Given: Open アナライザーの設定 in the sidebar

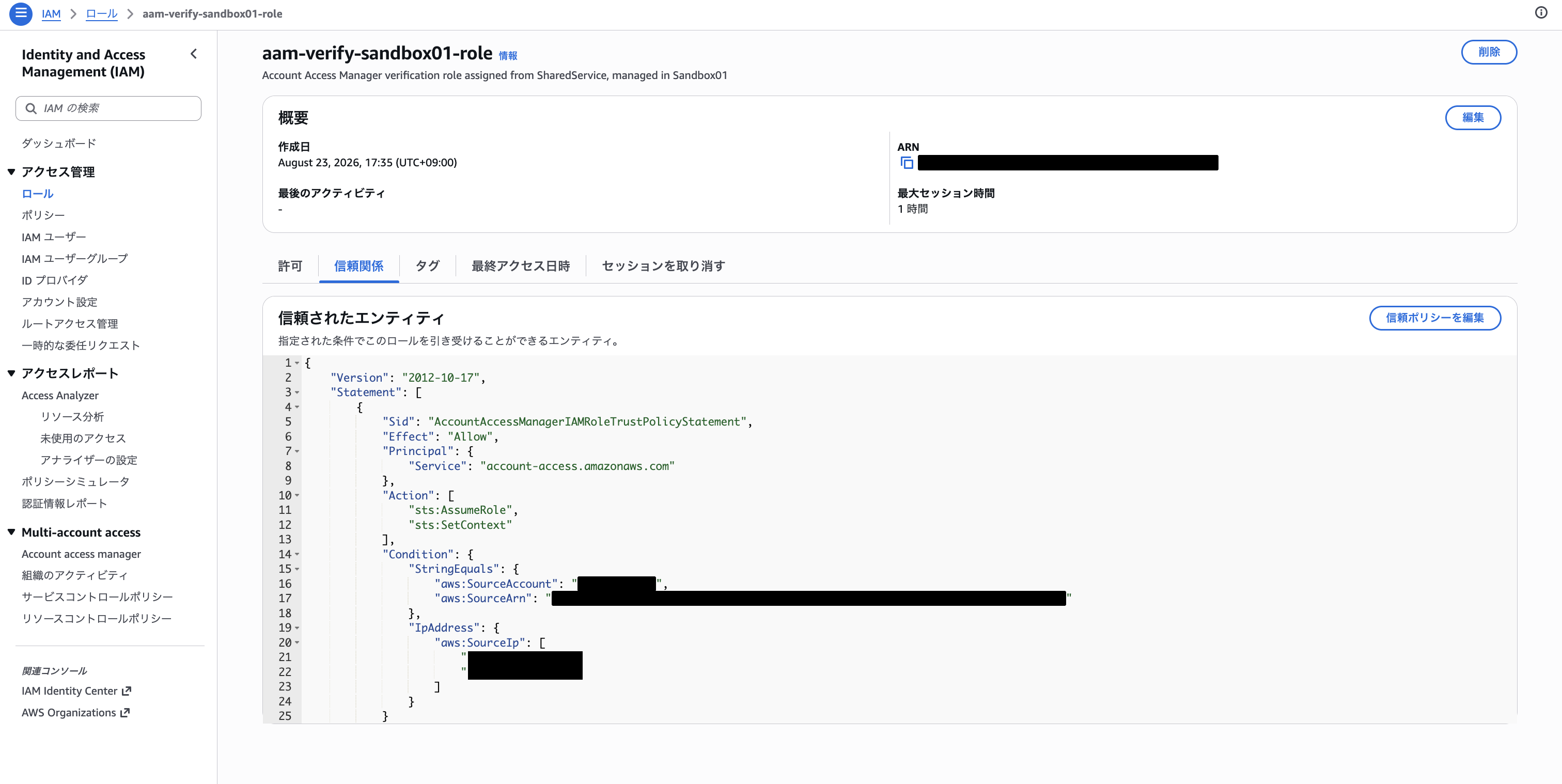Looking at the screenshot, I should pyautogui.click(x=89, y=460).
